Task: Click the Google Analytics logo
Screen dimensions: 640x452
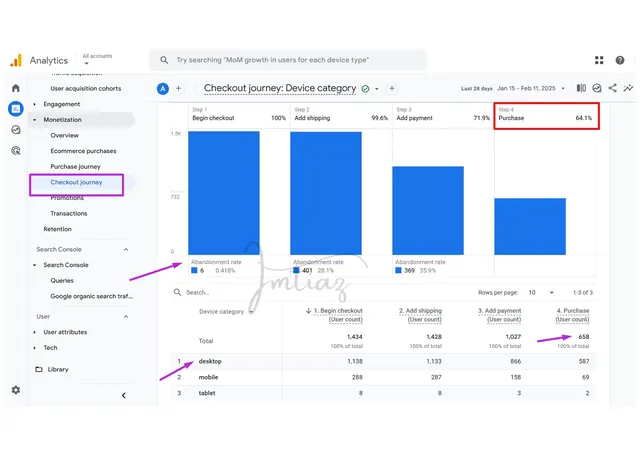Action: [16, 60]
